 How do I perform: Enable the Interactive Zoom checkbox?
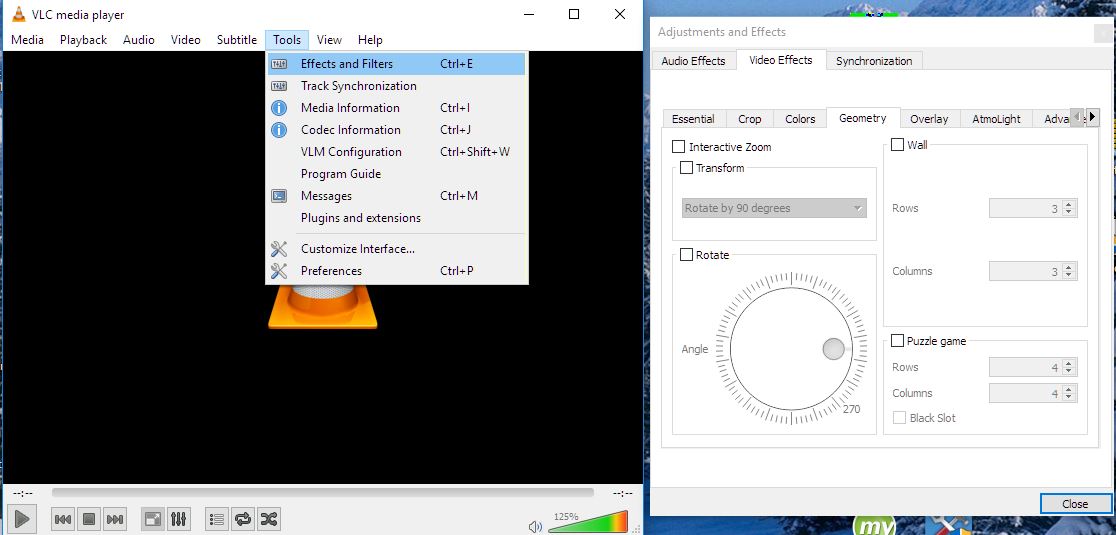point(679,147)
